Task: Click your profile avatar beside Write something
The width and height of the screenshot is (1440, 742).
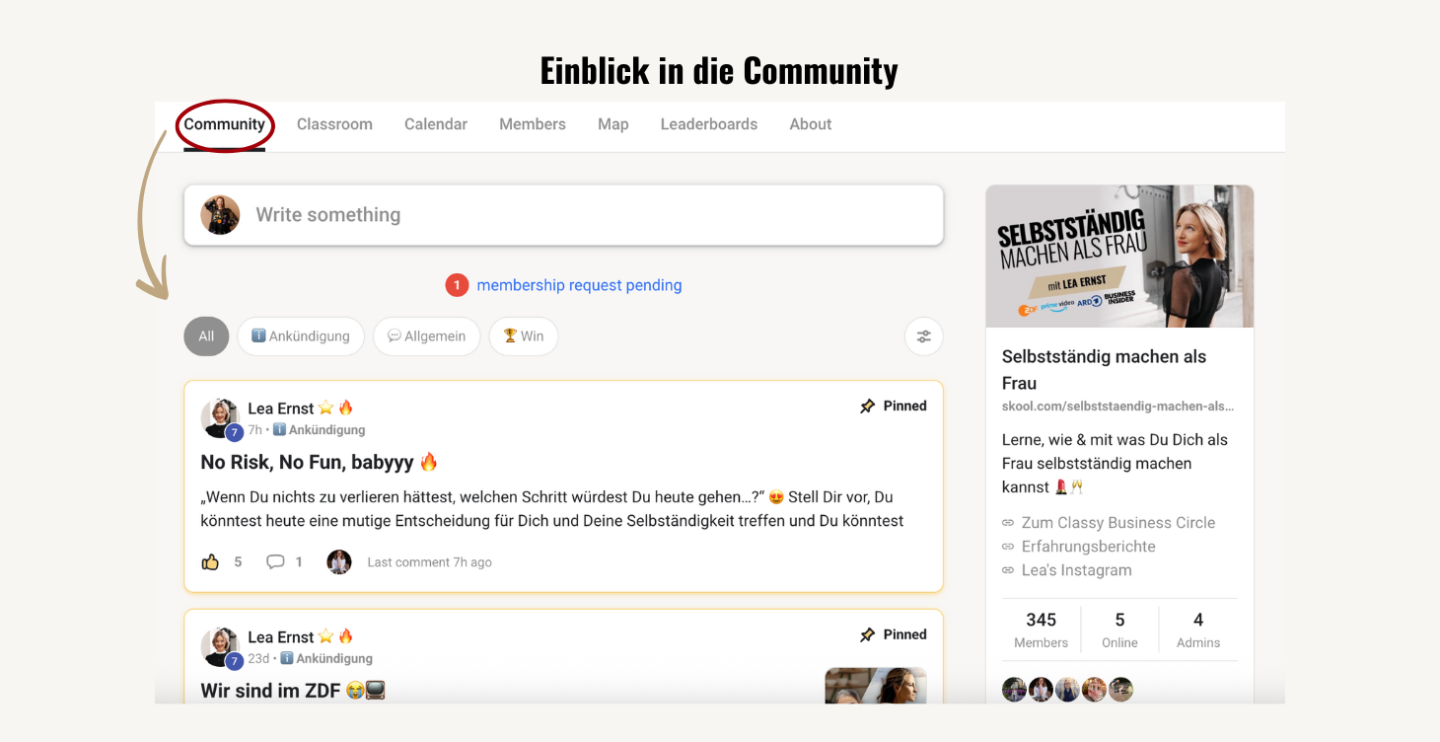Action: pyautogui.click(x=220, y=215)
